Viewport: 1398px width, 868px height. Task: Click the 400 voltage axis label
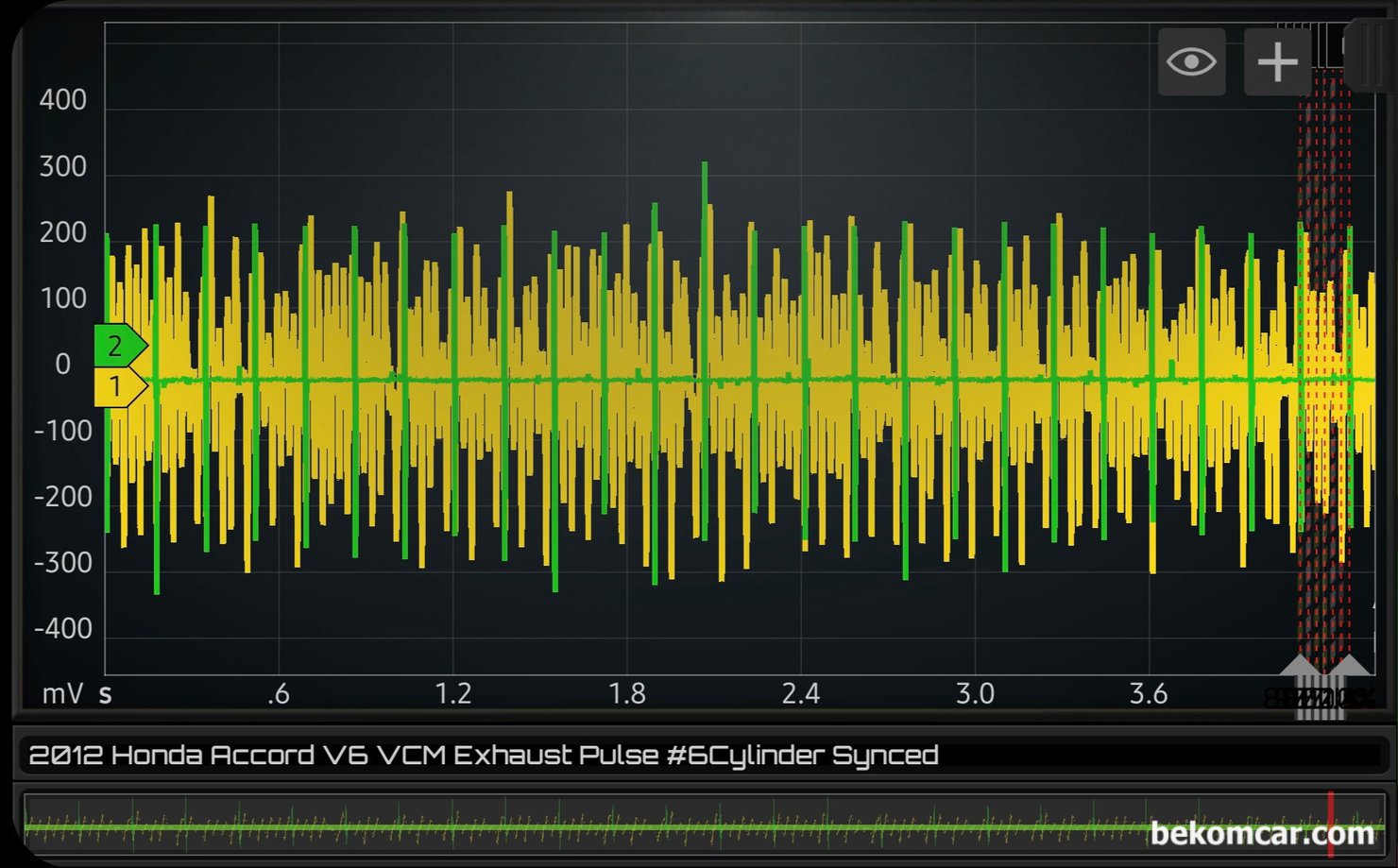[x=62, y=100]
